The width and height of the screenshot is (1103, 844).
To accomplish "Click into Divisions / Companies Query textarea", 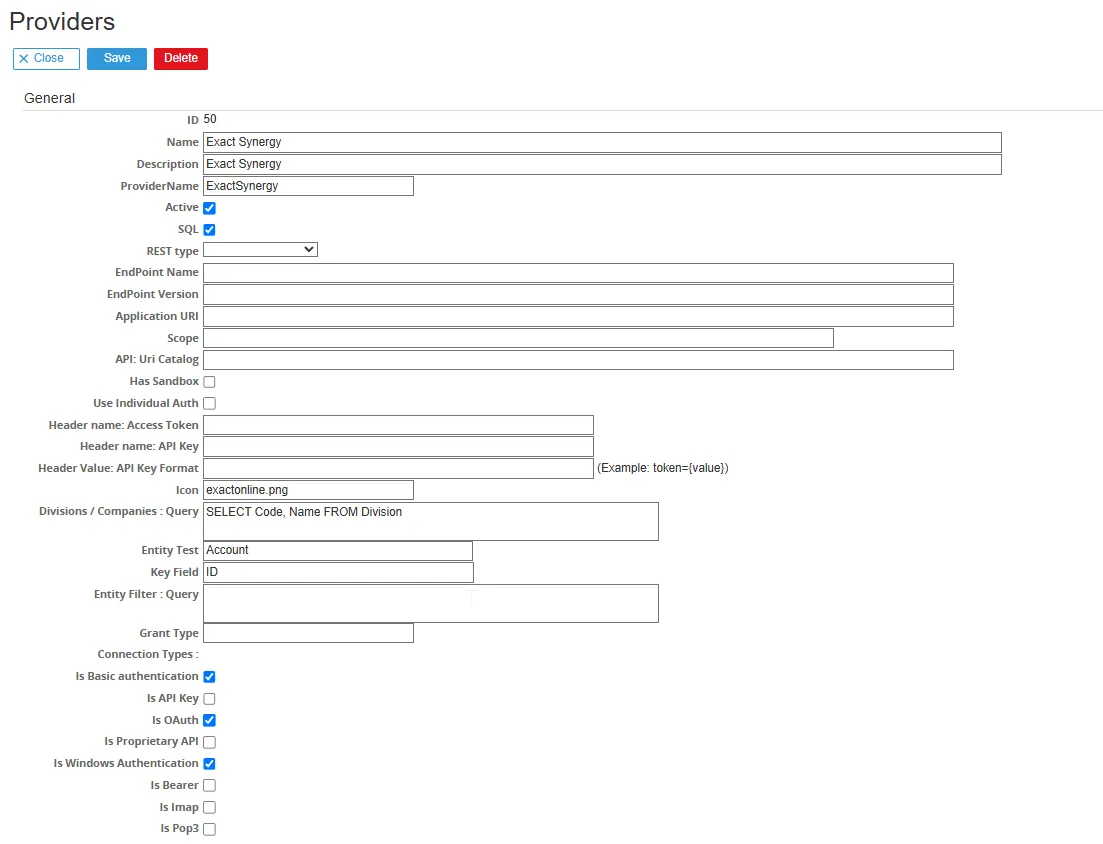I will 431,521.
